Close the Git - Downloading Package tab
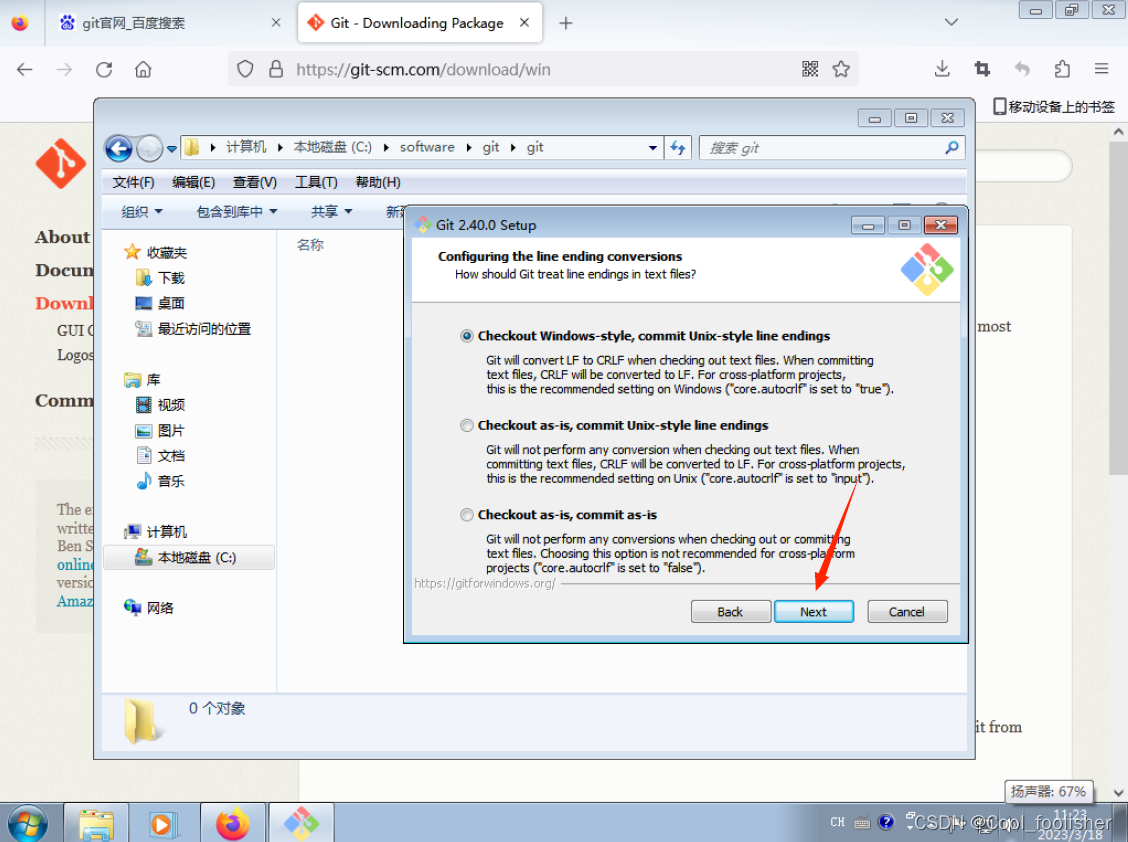Viewport: 1128px width, 842px height. tap(524, 22)
